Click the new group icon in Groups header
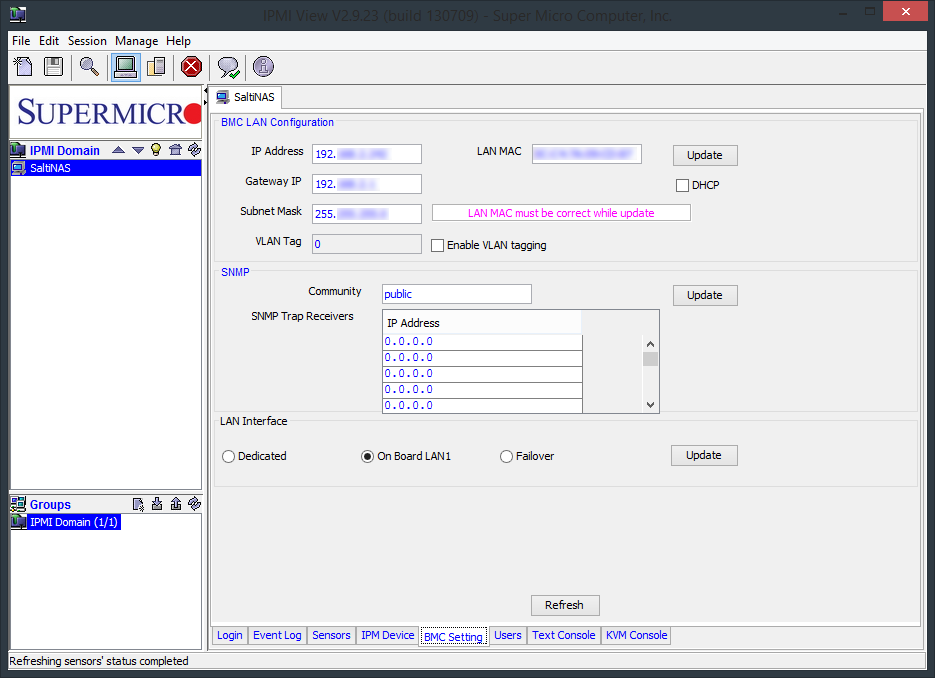 pyautogui.click(x=138, y=504)
